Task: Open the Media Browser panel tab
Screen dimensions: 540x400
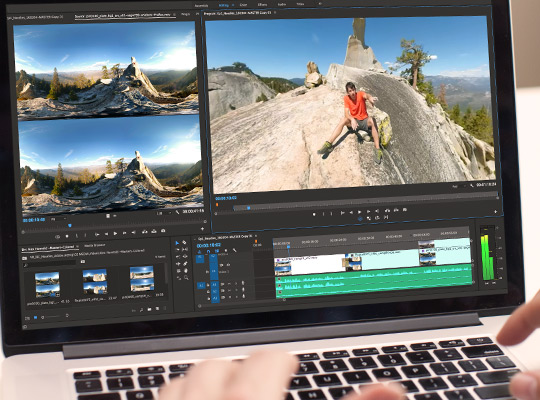Action: pyautogui.click(x=95, y=245)
